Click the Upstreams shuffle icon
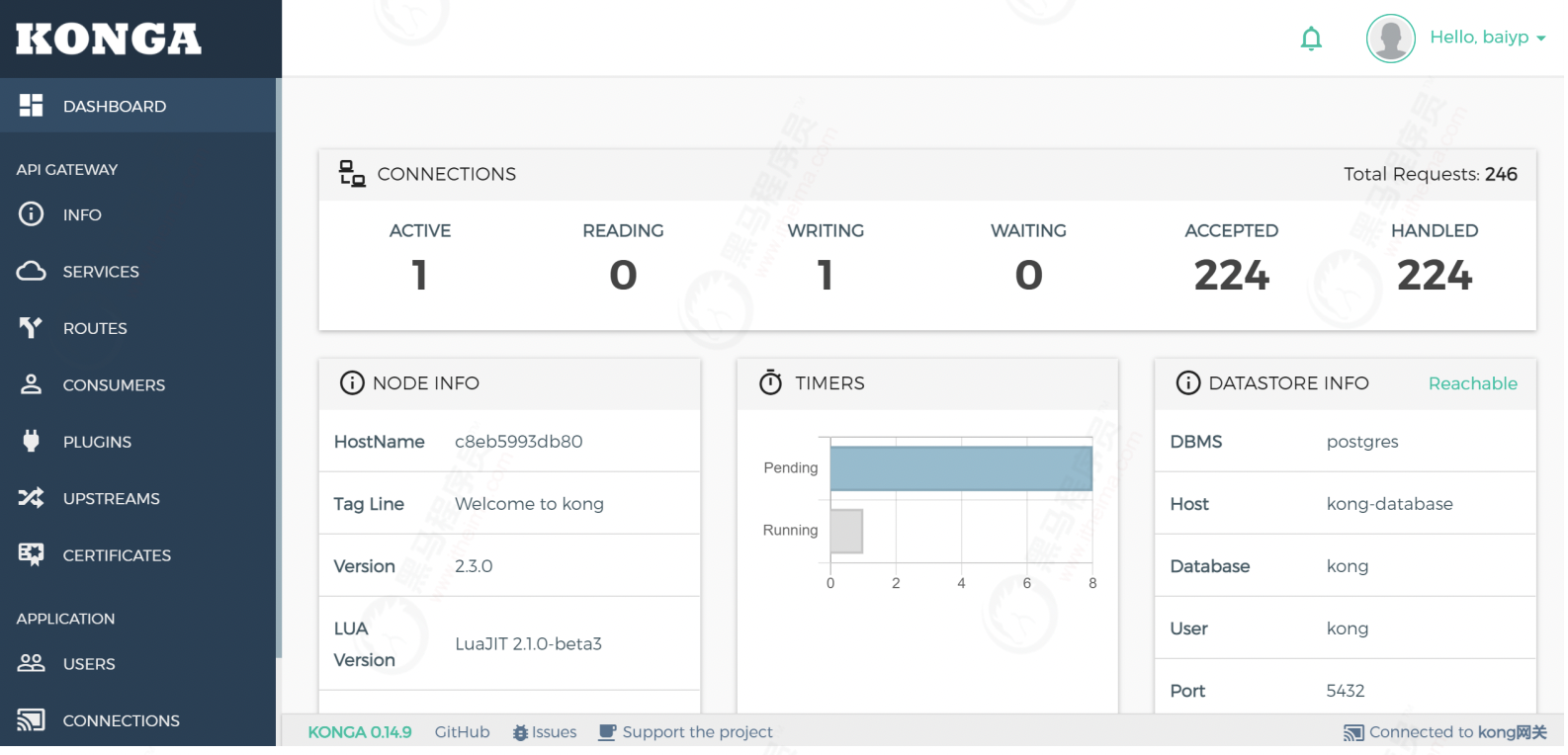The image size is (1568, 755). tap(32, 498)
